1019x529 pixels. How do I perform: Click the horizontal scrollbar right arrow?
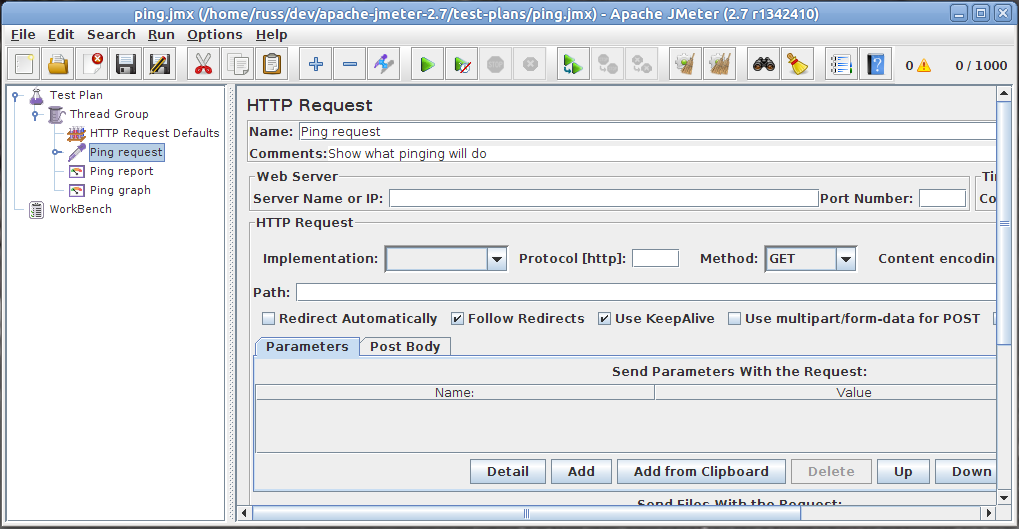pos(988,513)
